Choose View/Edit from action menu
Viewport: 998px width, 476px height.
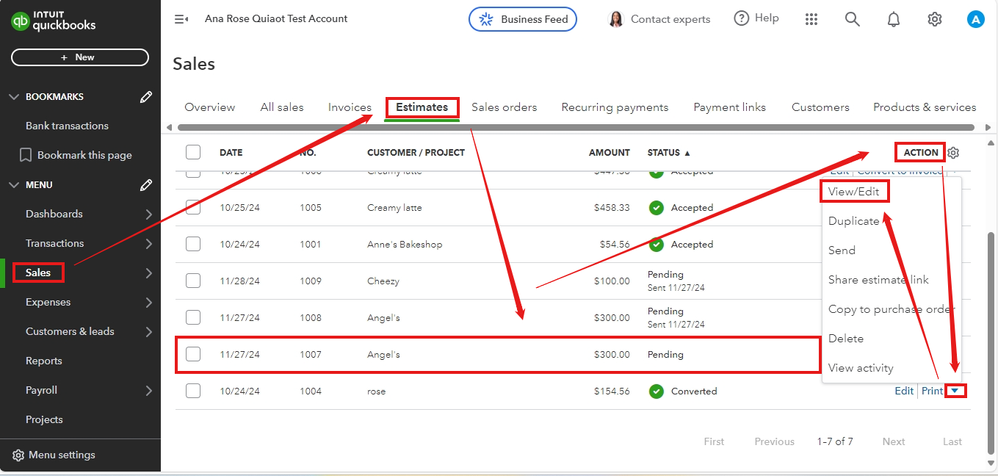(854, 192)
